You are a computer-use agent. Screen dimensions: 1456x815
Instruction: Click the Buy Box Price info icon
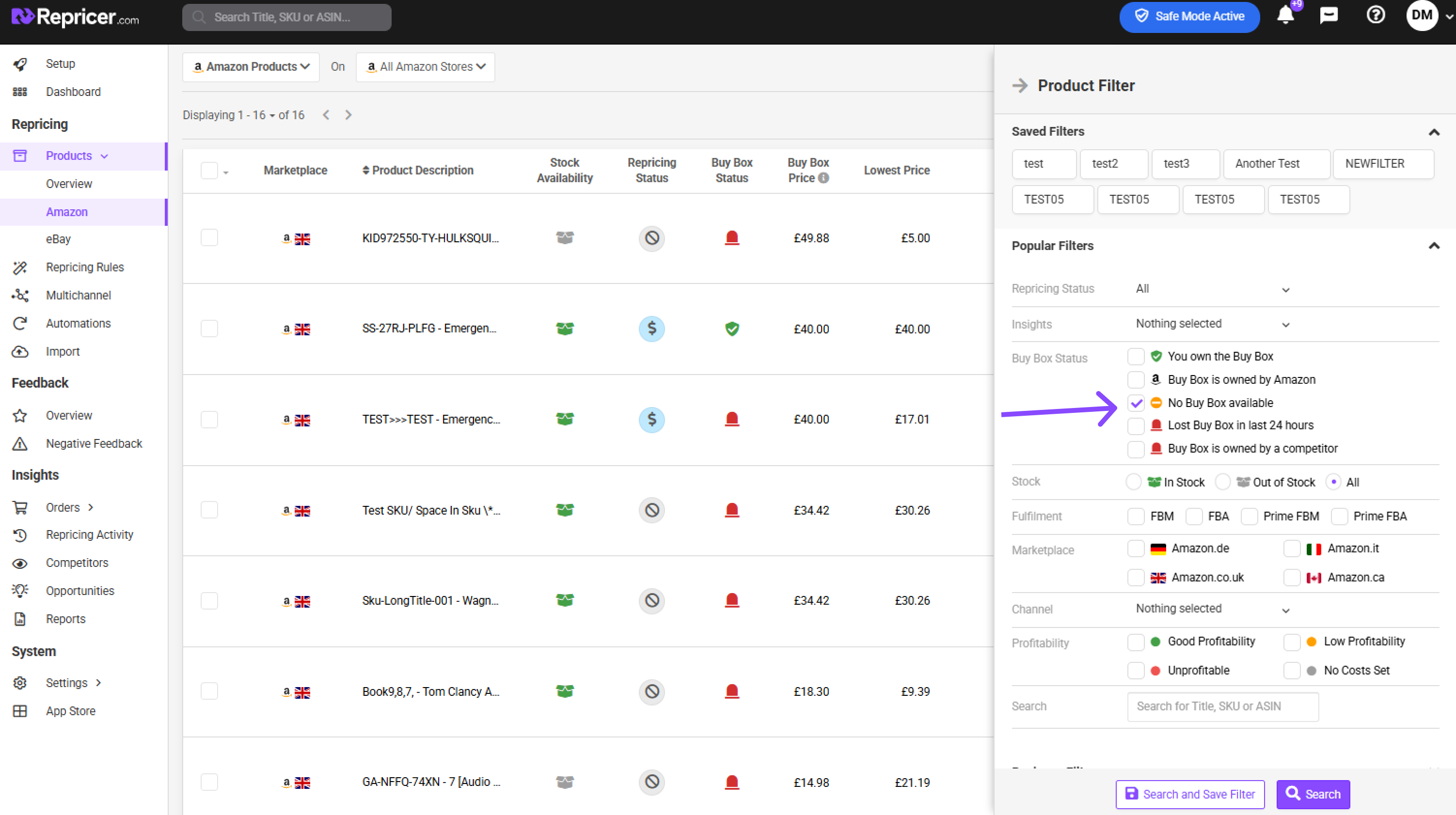(x=824, y=178)
